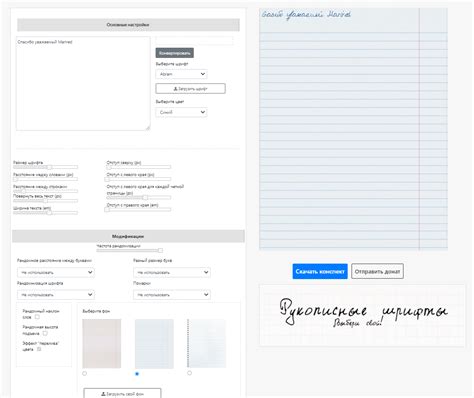Enable the Рандомный наклон слов checkbox
The image size is (474, 398).
pos(37,317)
